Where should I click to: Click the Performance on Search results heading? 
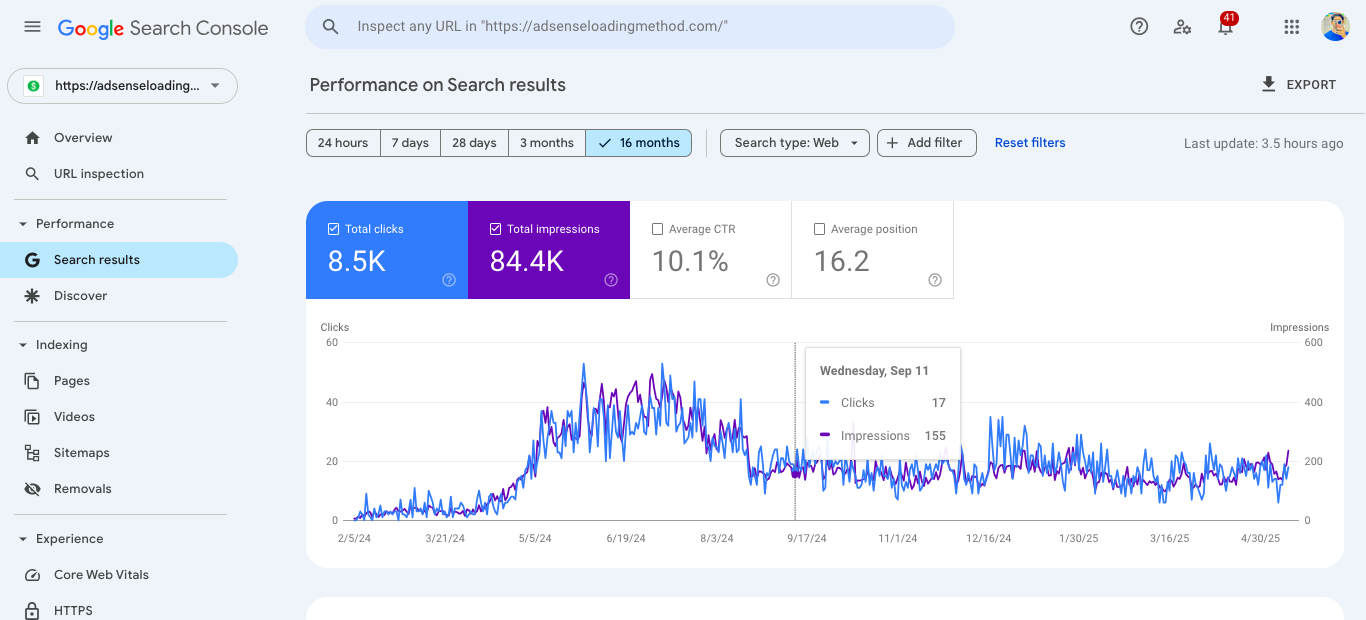coord(438,85)
